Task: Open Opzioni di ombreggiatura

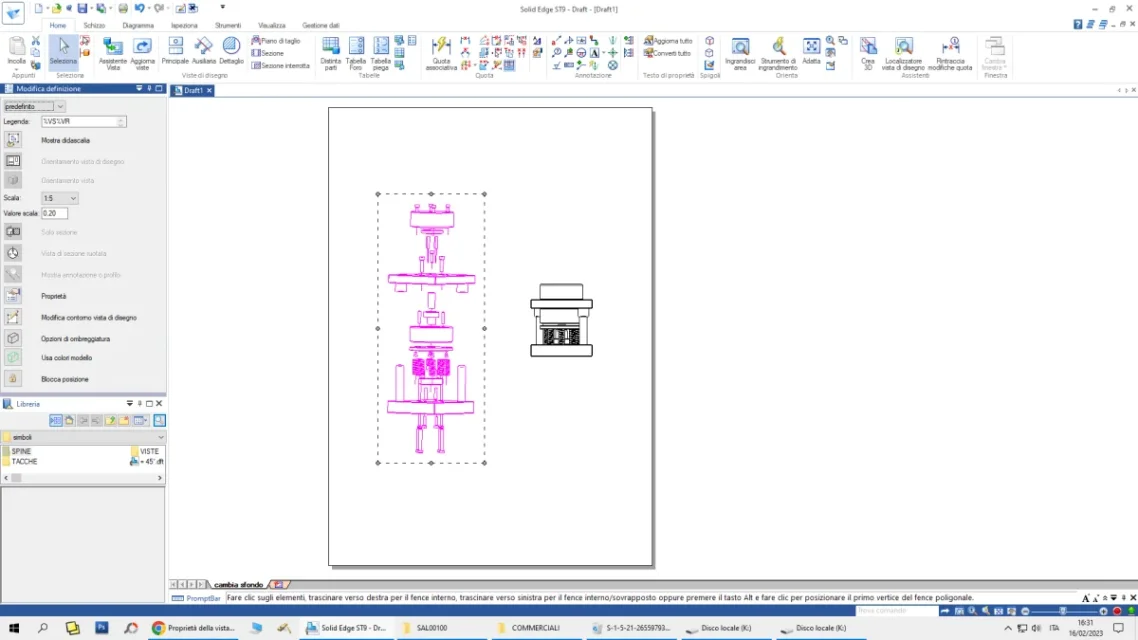Action: [x=13, y=338]
